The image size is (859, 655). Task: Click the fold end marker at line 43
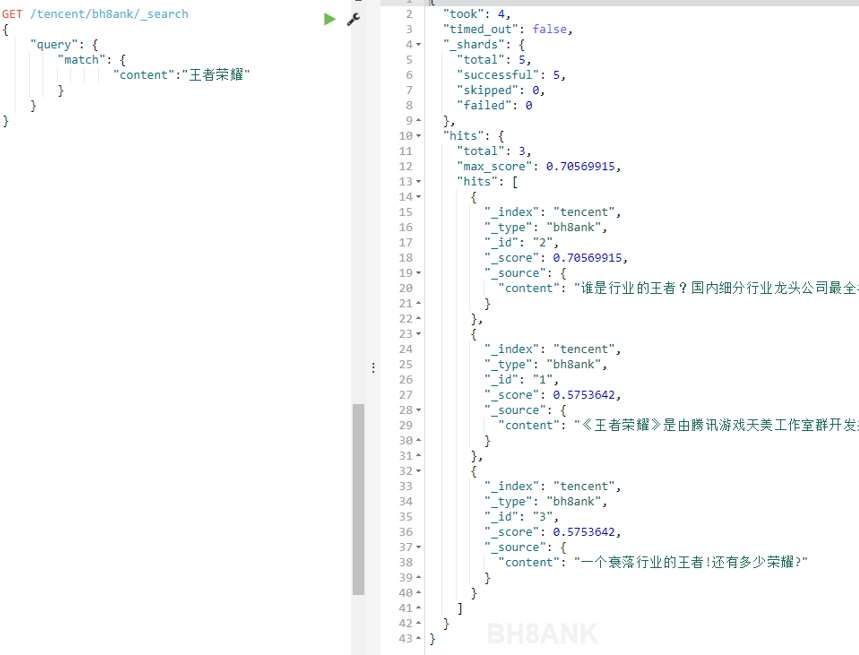coord(419,638)
